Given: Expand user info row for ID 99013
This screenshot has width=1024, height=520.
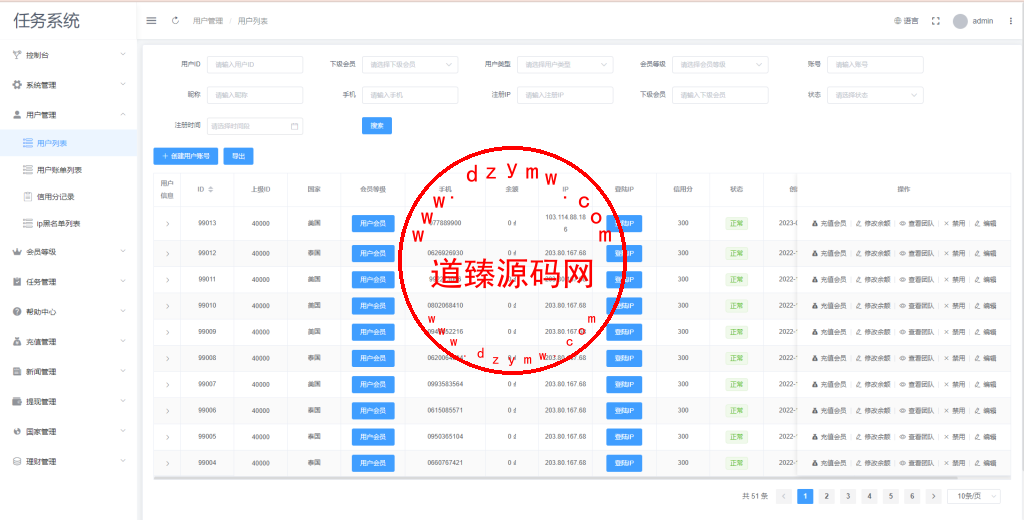Looking at the screenshot, I should 167,224.
